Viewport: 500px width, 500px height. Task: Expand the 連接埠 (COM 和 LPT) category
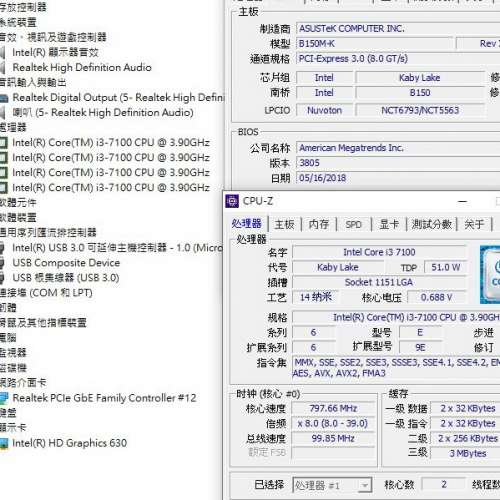(46, 293)
